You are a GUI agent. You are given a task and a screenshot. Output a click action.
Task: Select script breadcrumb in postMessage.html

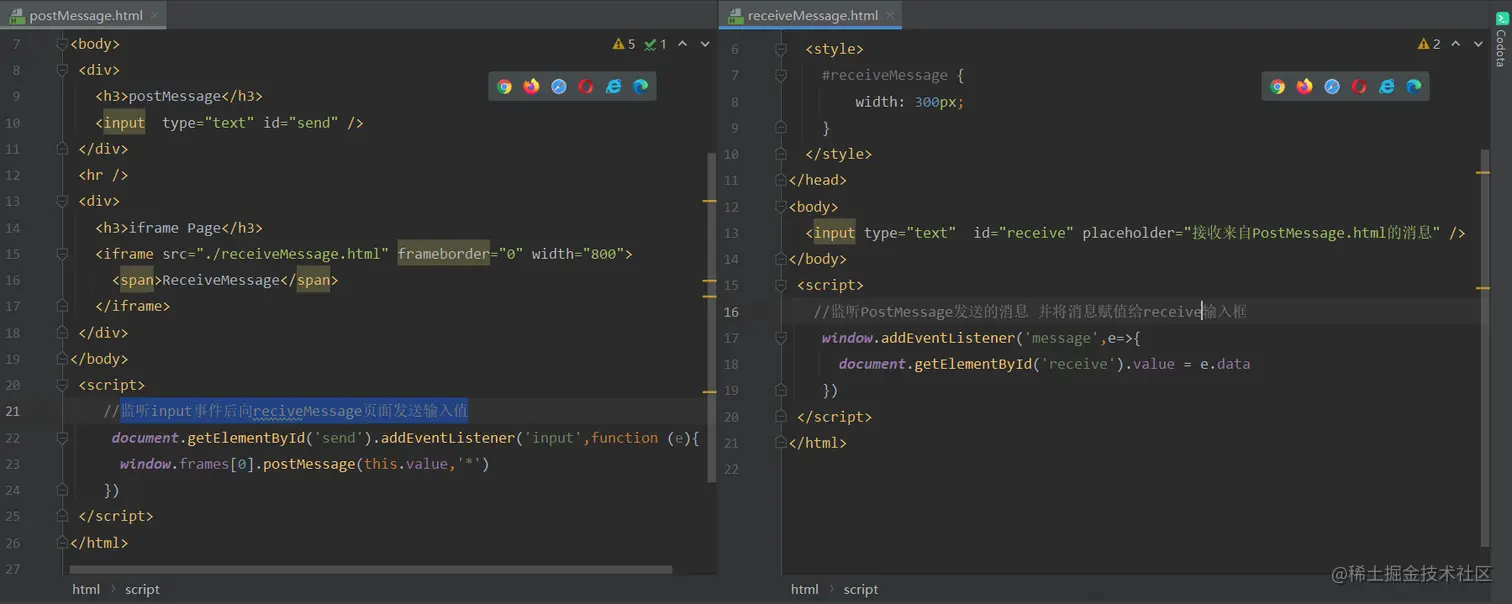142,589
